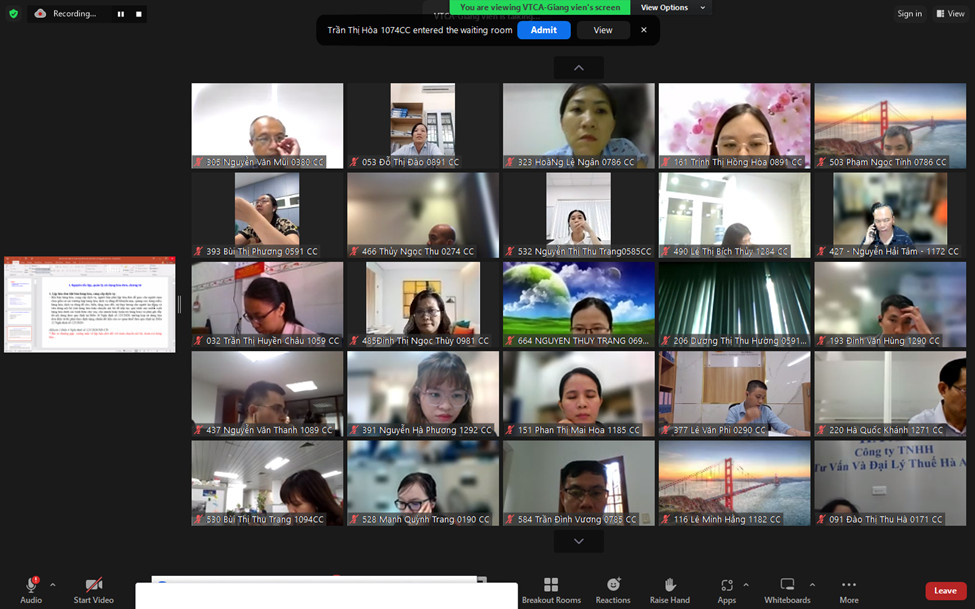
Task: Select the video tile of 377 Lê Văn Phi
Action: [734, 394]
